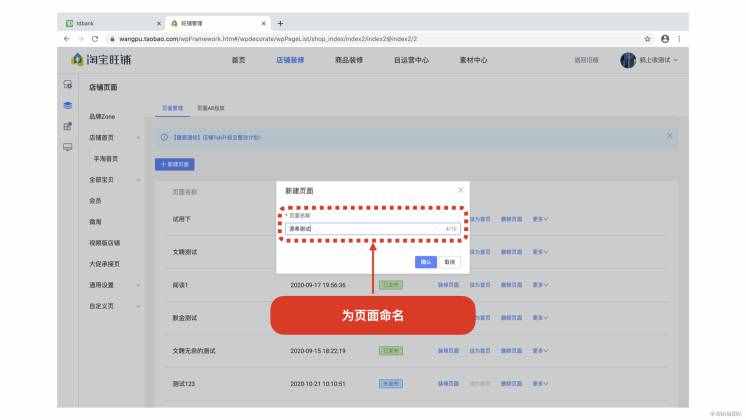Open 微淘 in the sidebar
Image resolution: width=746 pixels, height=420 pixels.
pyautogui.click(x=95, y=222)
